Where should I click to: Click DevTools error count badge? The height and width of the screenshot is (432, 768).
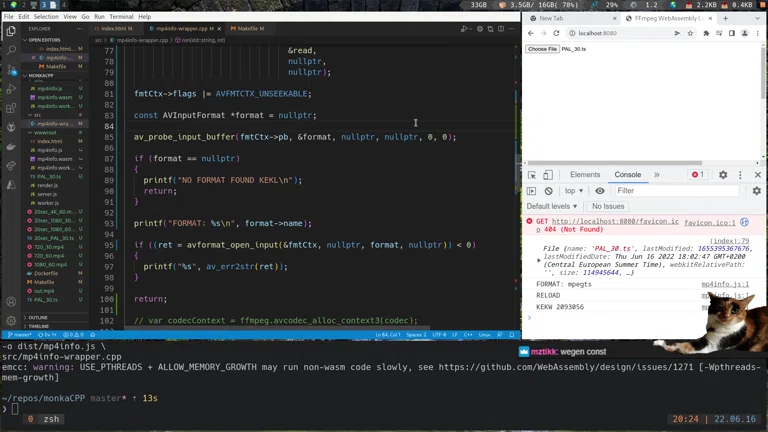698,174
